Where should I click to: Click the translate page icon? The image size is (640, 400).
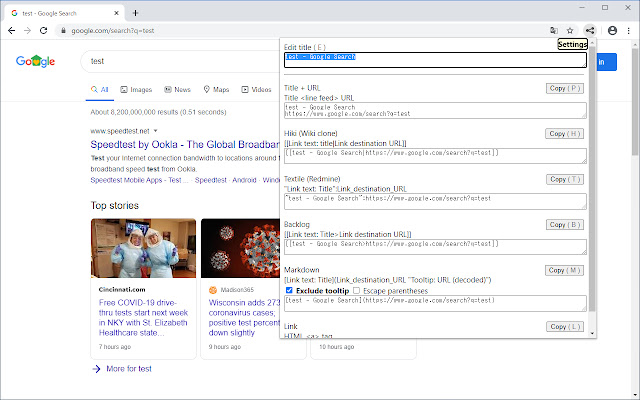[x=552, y=31]
